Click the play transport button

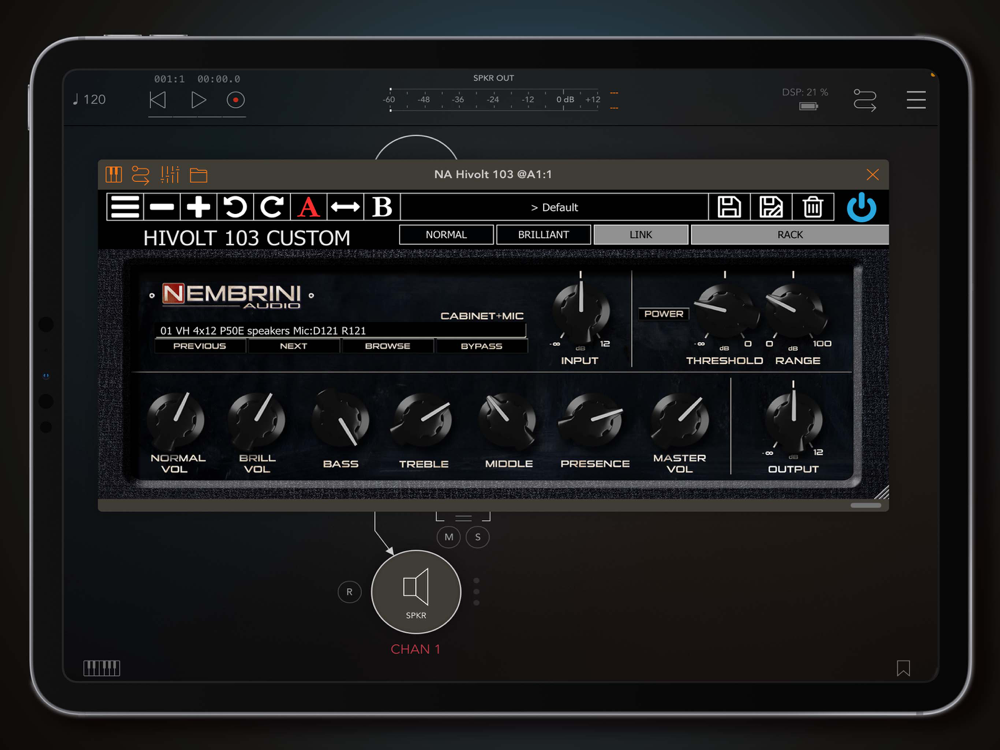(198, 100)
